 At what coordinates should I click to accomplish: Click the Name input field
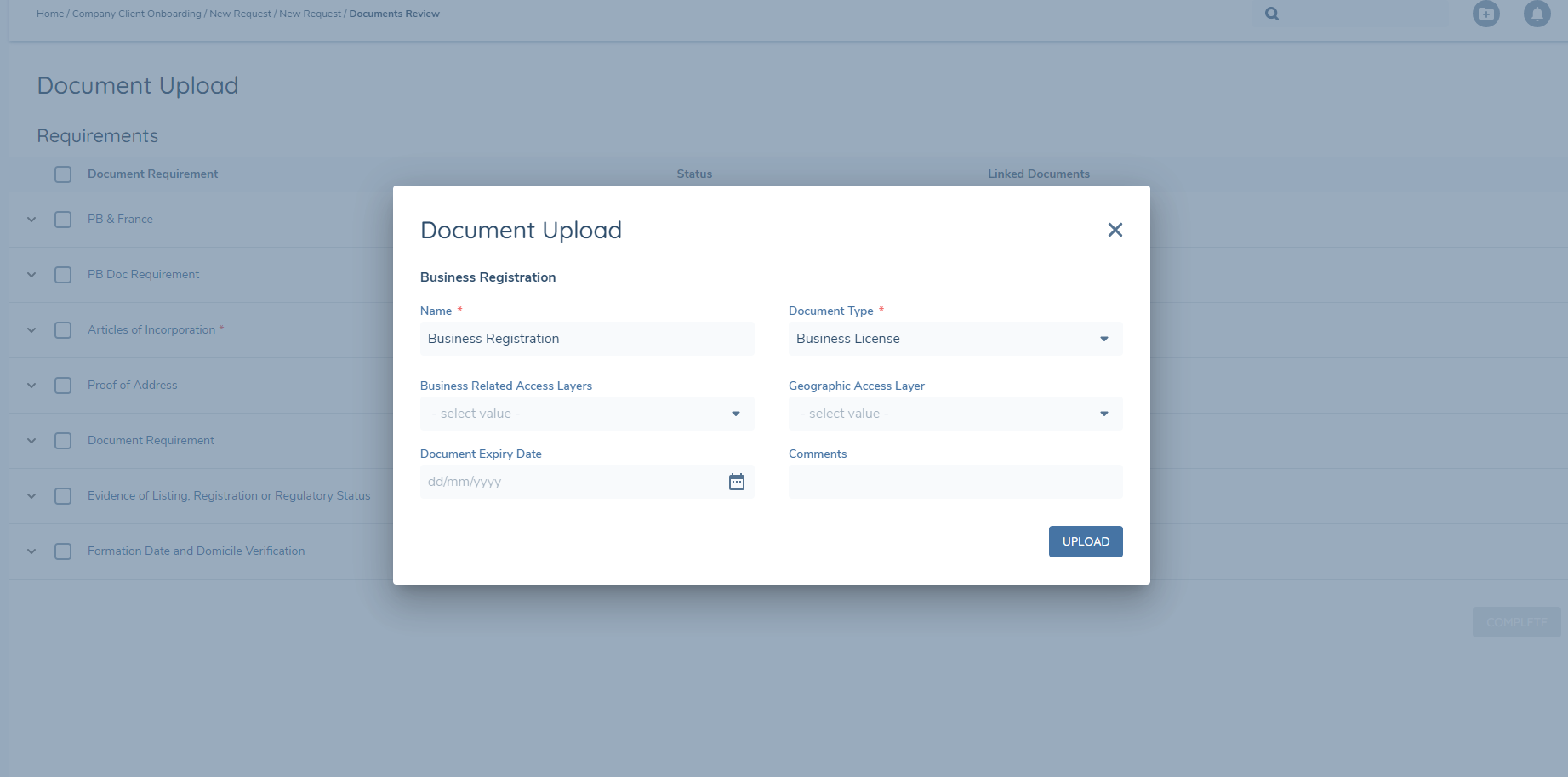[586, 339]
